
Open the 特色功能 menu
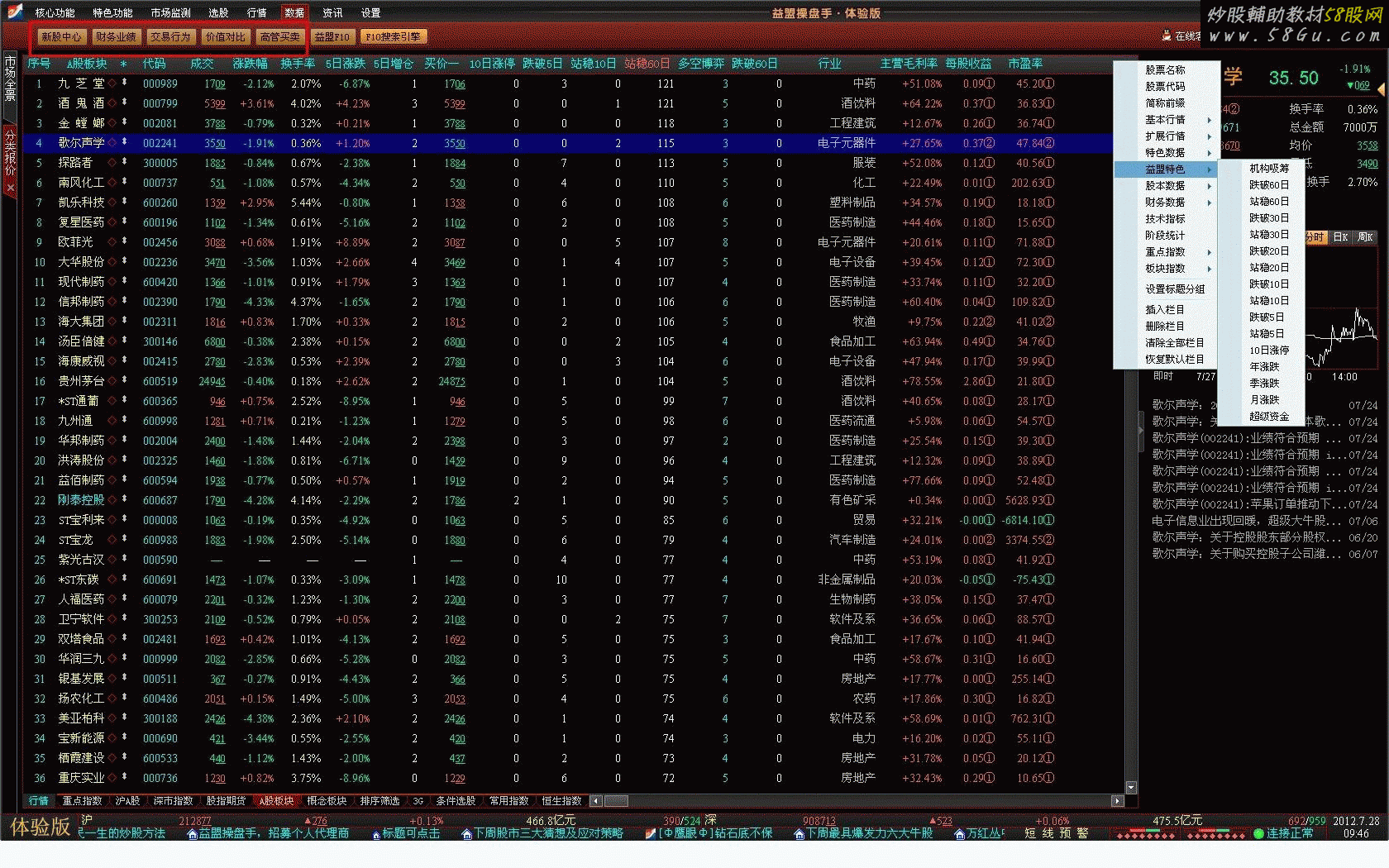coord(112,13)
